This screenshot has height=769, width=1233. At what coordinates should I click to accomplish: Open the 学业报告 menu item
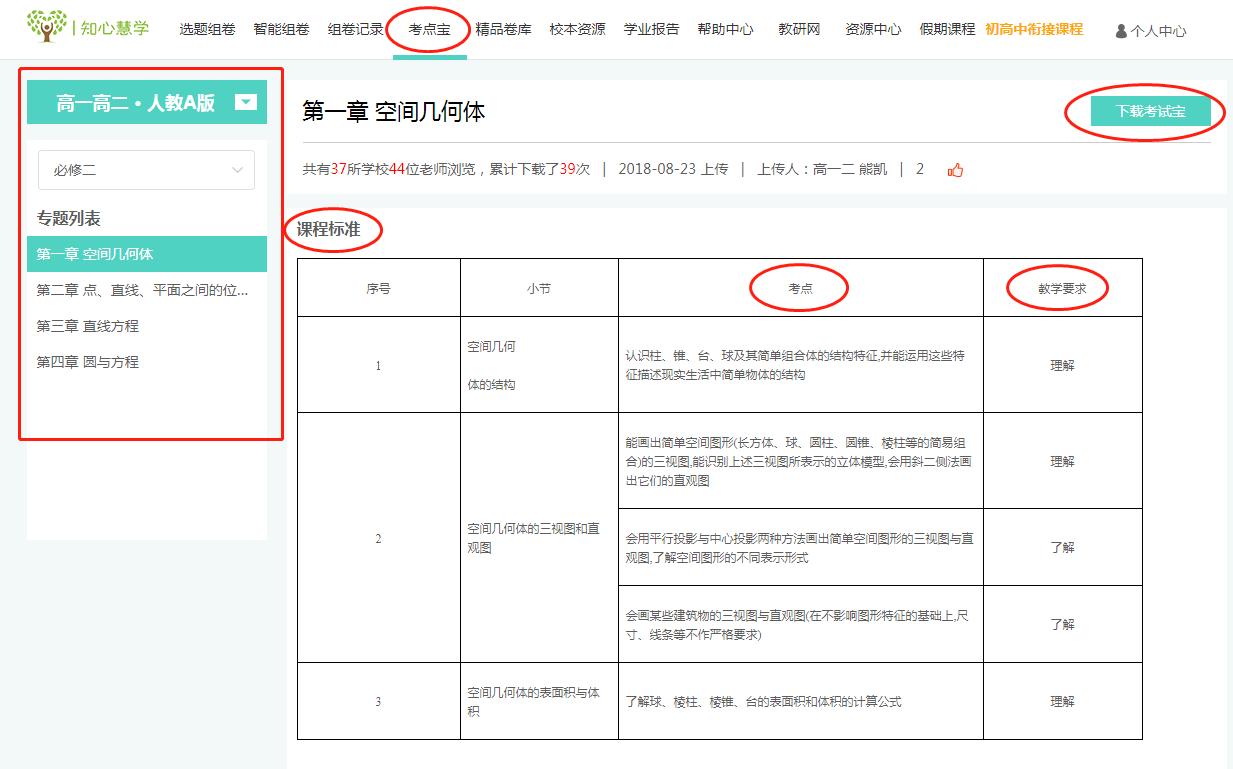pos(650,29)
